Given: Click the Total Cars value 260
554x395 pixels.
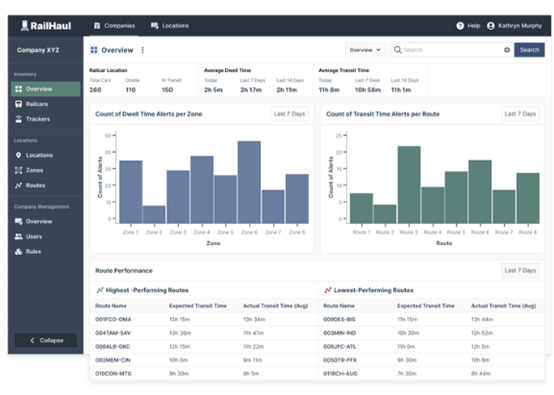Looking at the screenshot, I should (95, 90).
